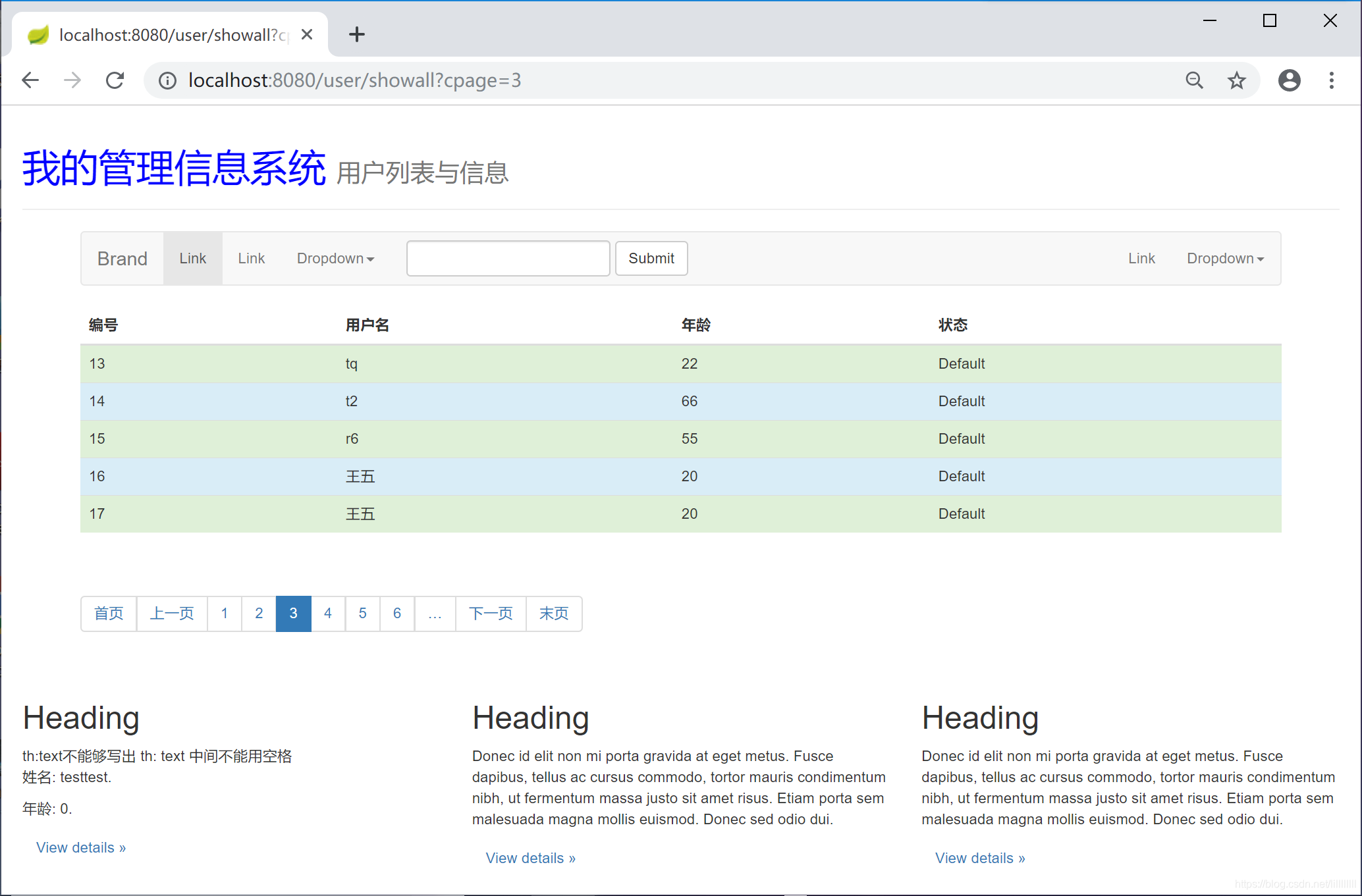Jump to 末页 last page

tap(553, 614)
